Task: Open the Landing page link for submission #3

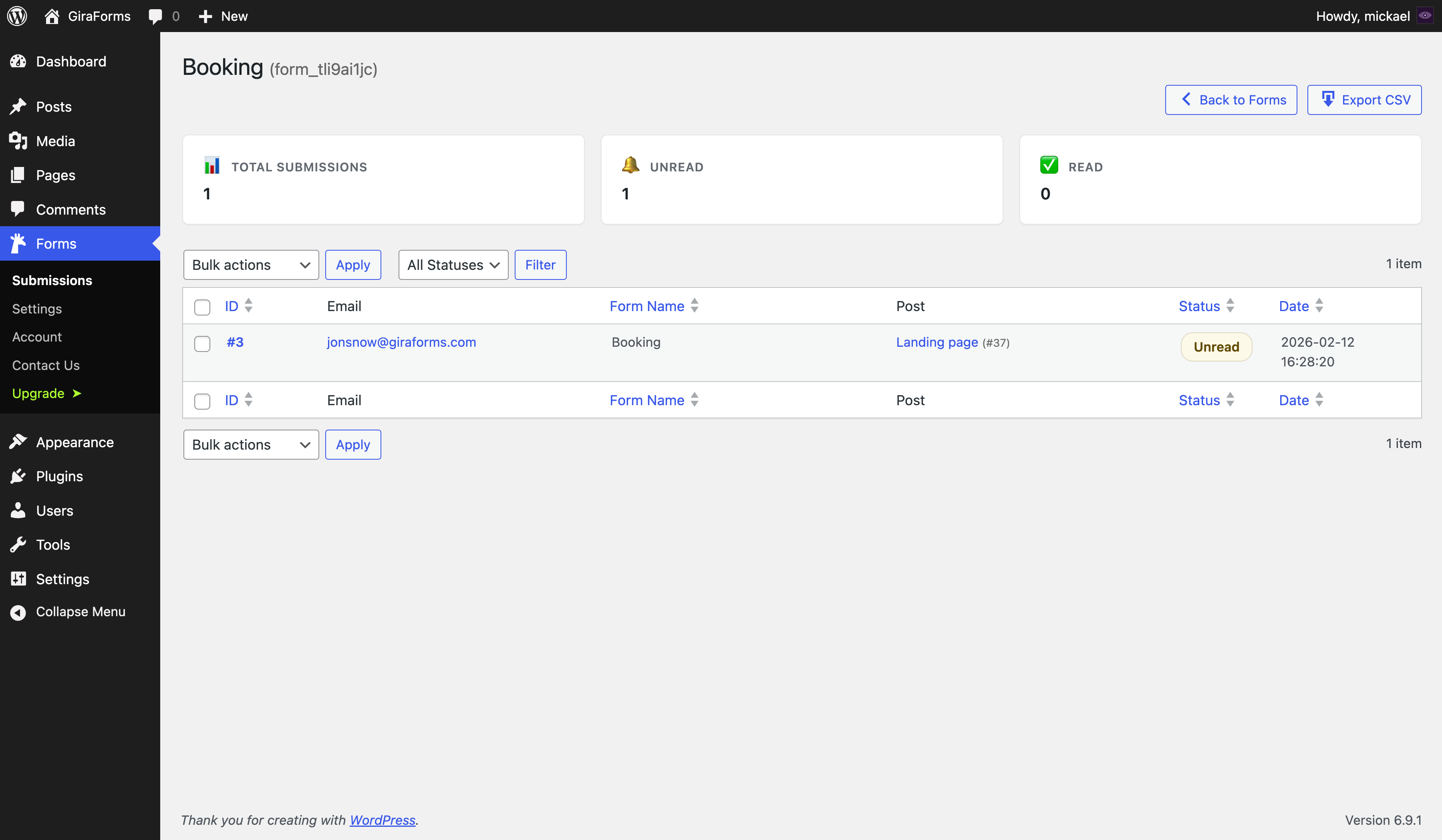Action: tap(936, 342)
